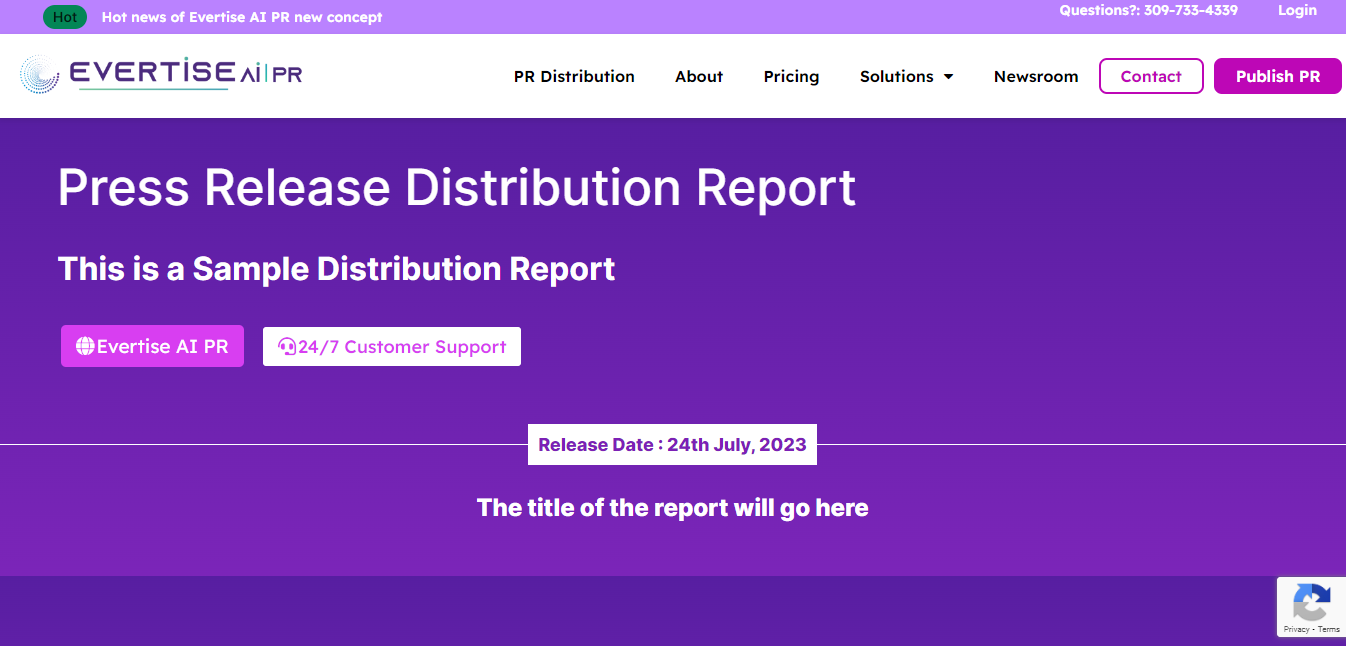
Task: Click the Publish PR button
Action: click(x=1278, y=76)
